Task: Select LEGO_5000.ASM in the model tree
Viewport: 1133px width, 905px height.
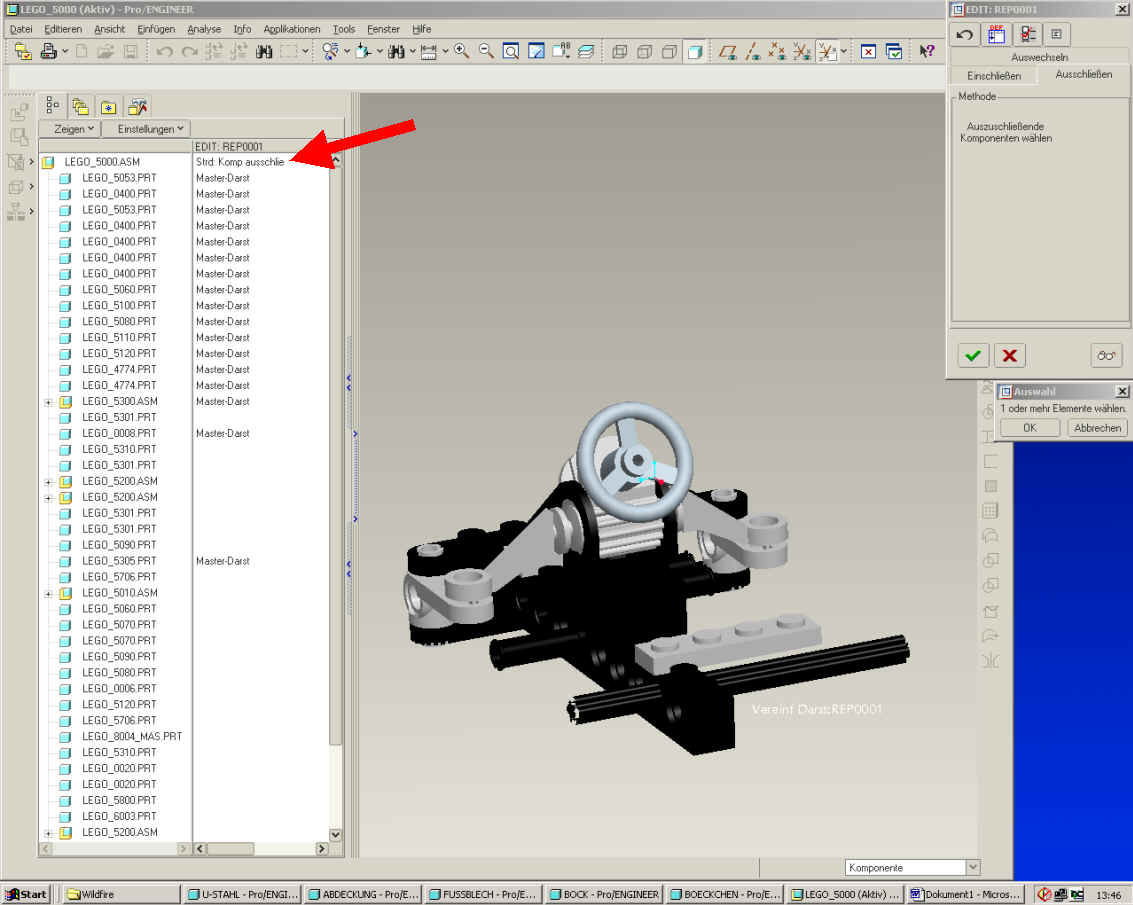Action: [102, 162]
